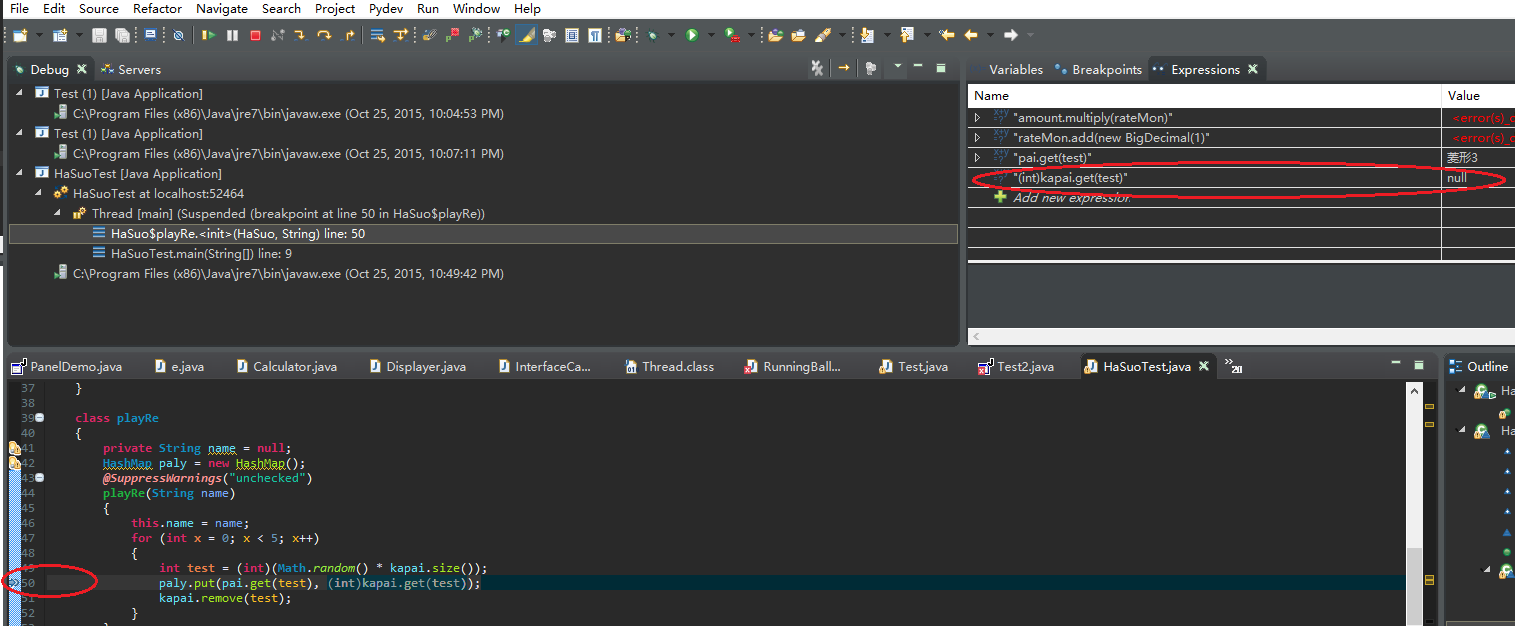Click the Step Over icon

click(324, 35)
